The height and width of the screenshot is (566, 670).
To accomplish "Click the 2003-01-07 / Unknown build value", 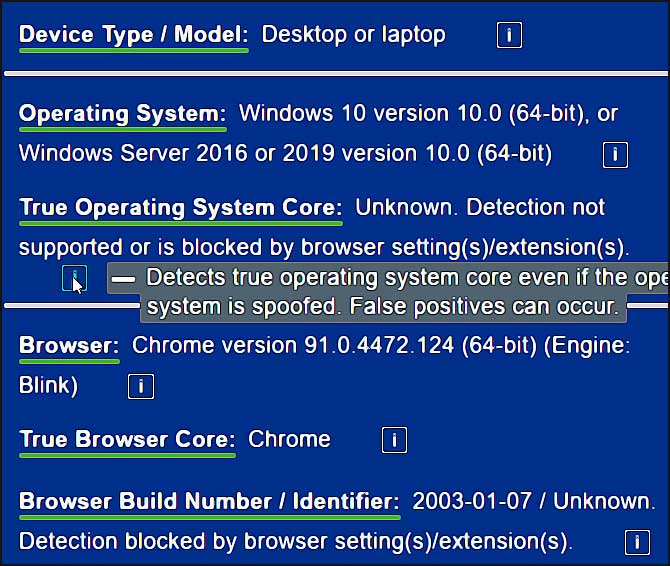I will tap(533, 501).
